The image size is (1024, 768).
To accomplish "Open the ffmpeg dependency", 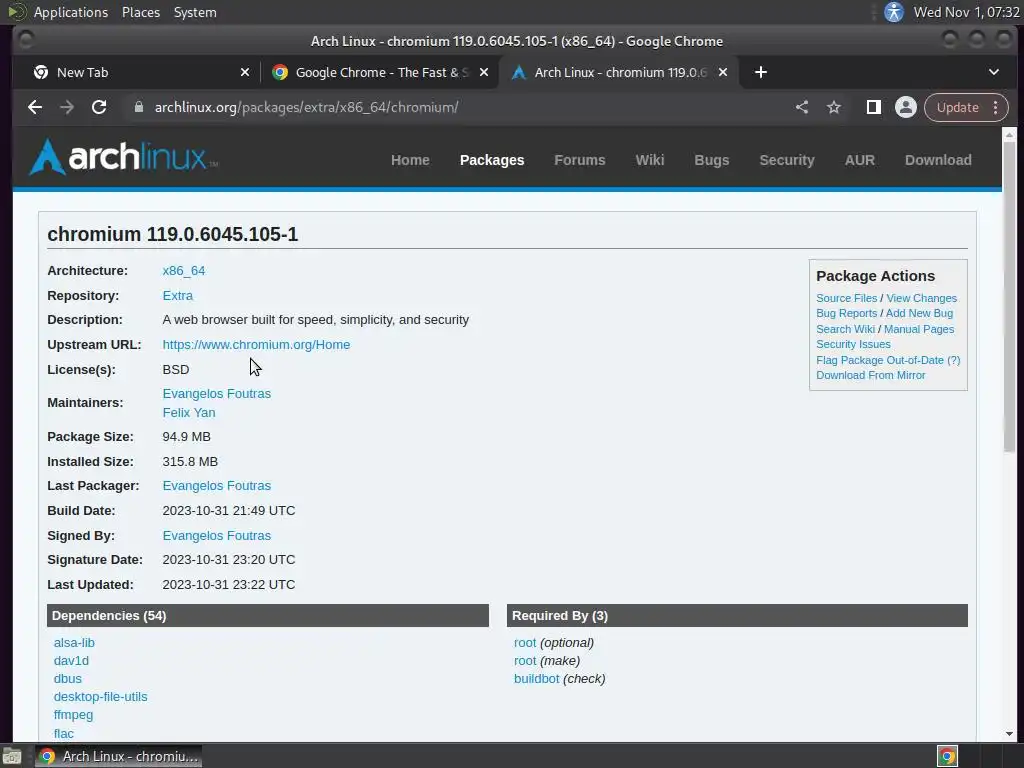I will pyautogui.click(x=73, y=715).
